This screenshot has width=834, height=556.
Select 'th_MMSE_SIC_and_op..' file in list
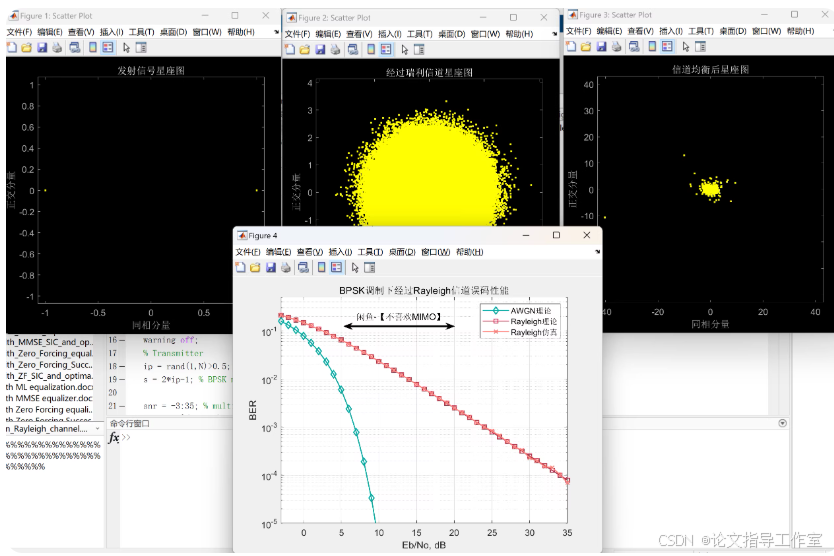point(49,342)
